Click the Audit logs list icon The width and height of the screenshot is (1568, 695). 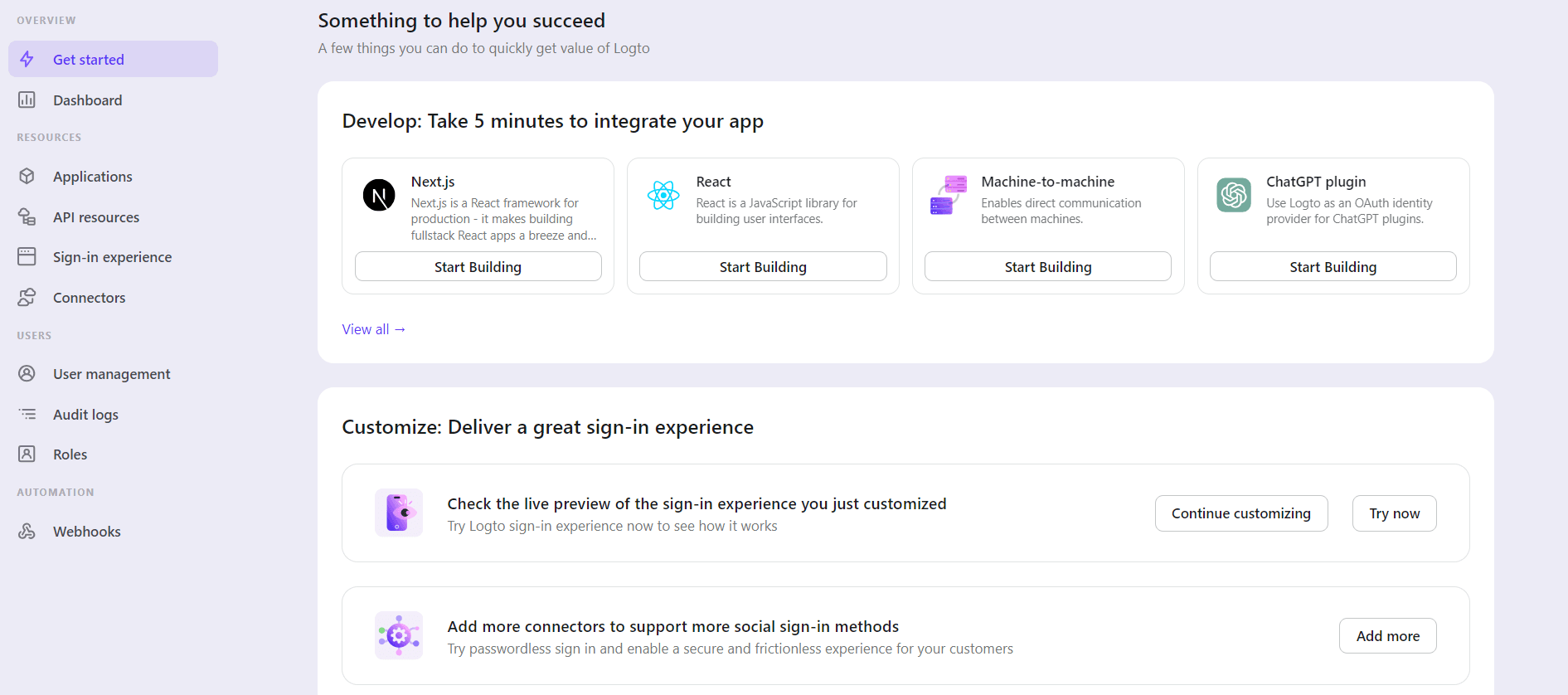[x=27, y=414]
